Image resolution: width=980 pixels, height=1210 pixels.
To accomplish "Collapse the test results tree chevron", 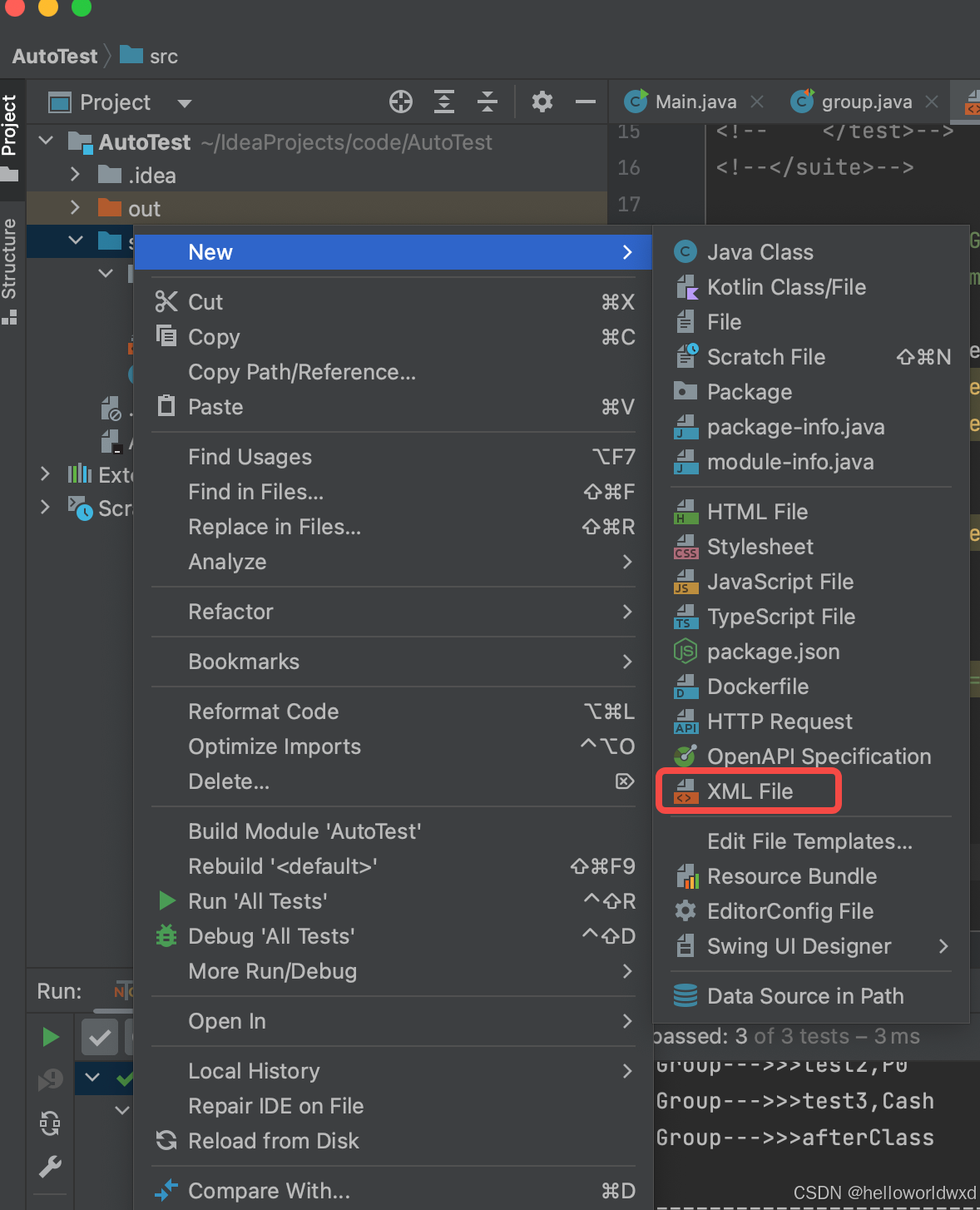I will tap(92, 1078).
